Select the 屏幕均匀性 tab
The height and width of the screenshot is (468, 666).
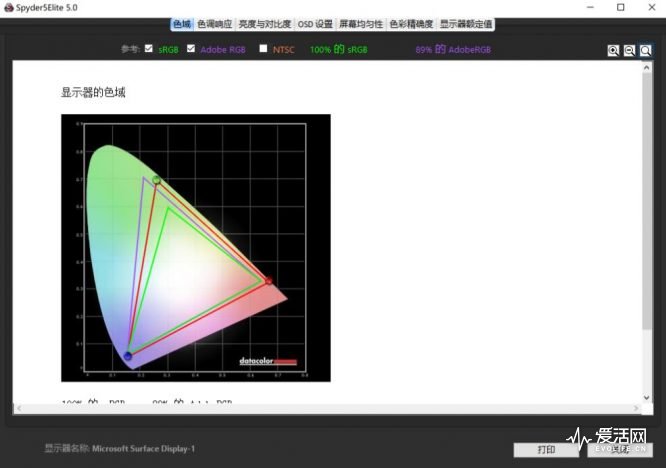(x=361, y=24)
